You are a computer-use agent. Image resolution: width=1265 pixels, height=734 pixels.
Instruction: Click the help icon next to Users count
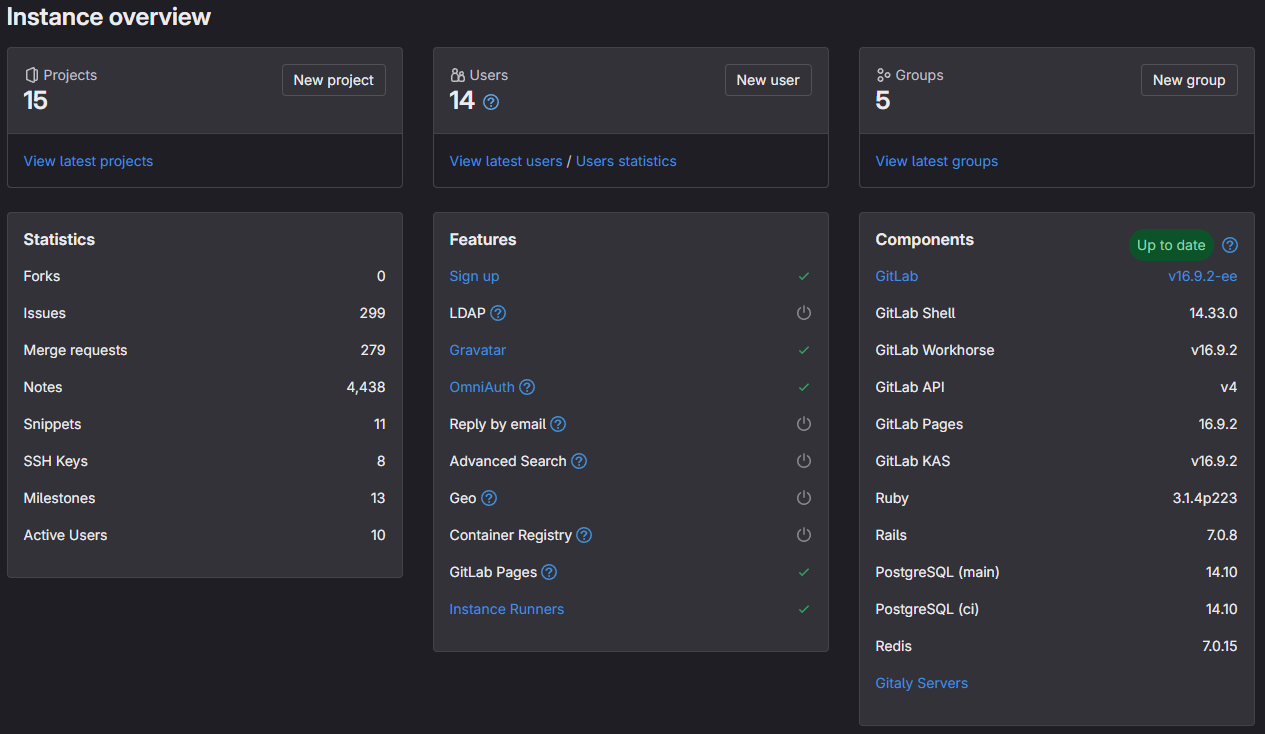[x=491, y=102]
